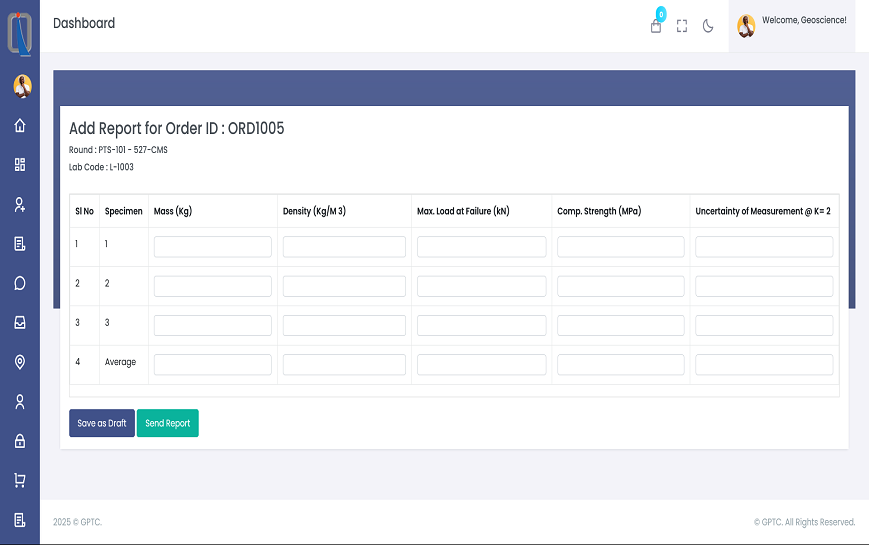Toggle dark mode moon icon
Screen dimensions: 869x545
click(708, 26)
